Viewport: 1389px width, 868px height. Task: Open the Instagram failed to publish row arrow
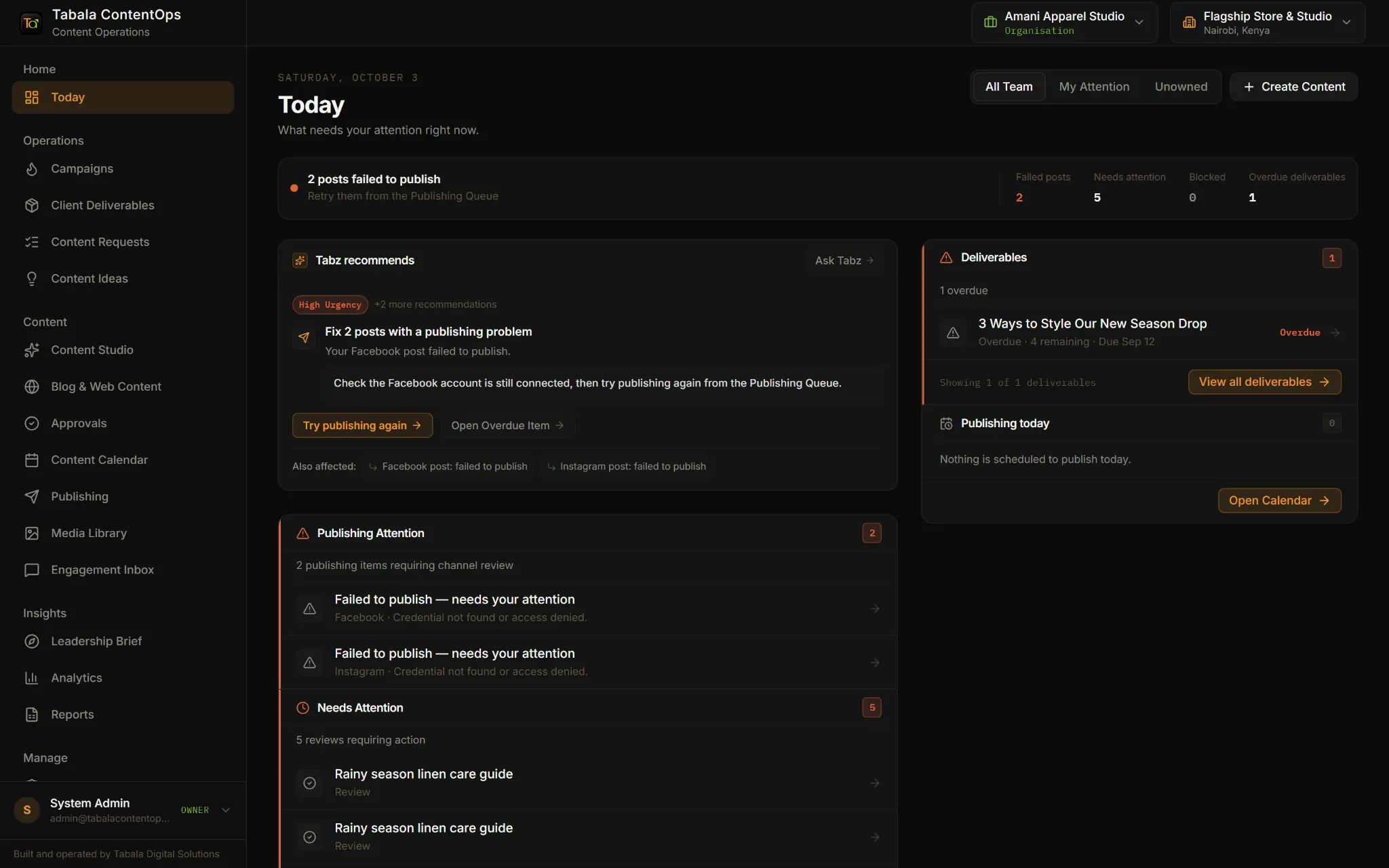(875, 663)
